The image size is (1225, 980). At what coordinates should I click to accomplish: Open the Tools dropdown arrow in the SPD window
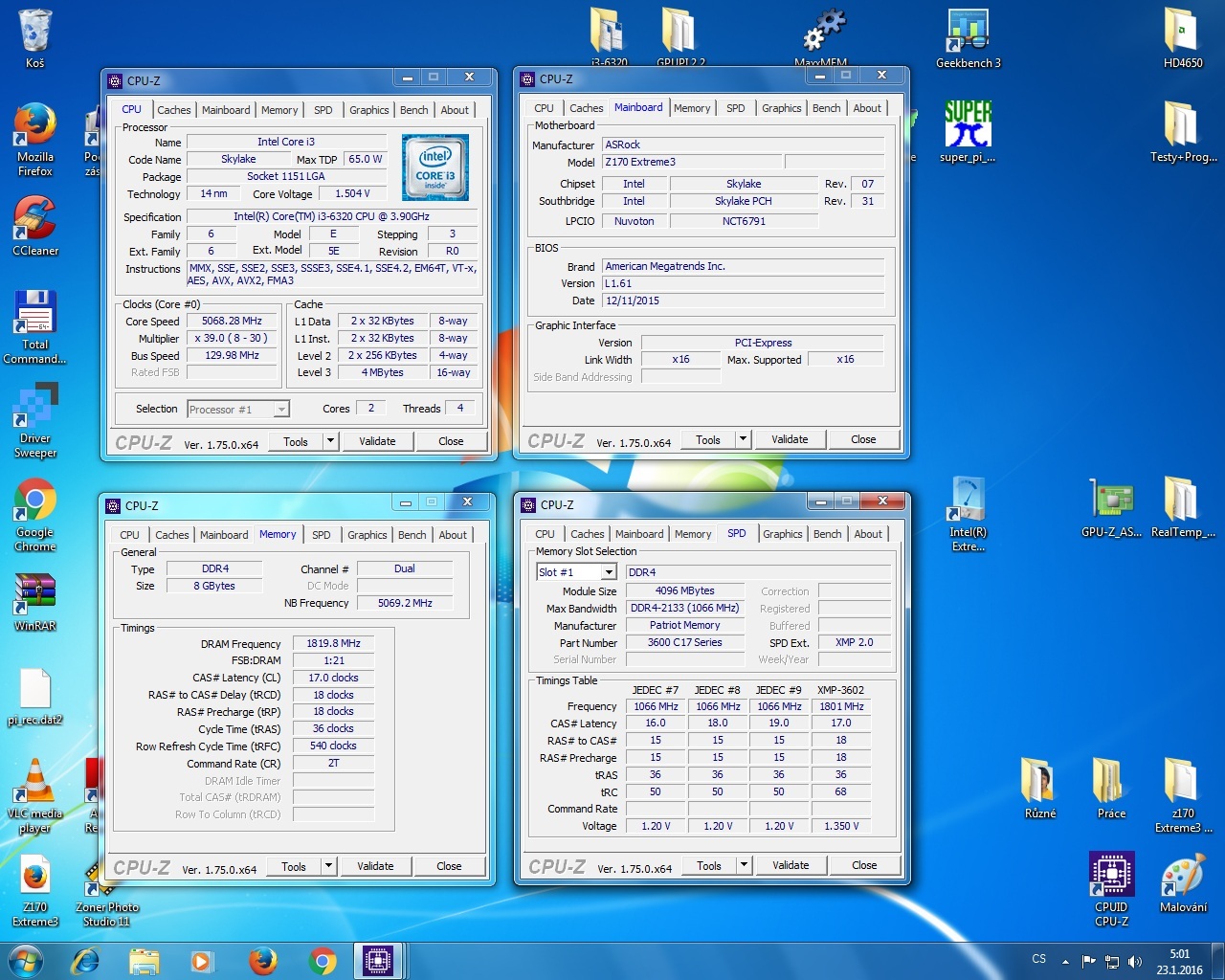(744, 865)
